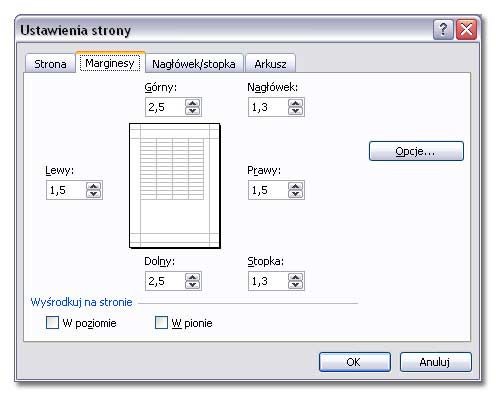Close the Ustawienia strony dialog
This screenshot has width=496, height=396.
[466, 30]
